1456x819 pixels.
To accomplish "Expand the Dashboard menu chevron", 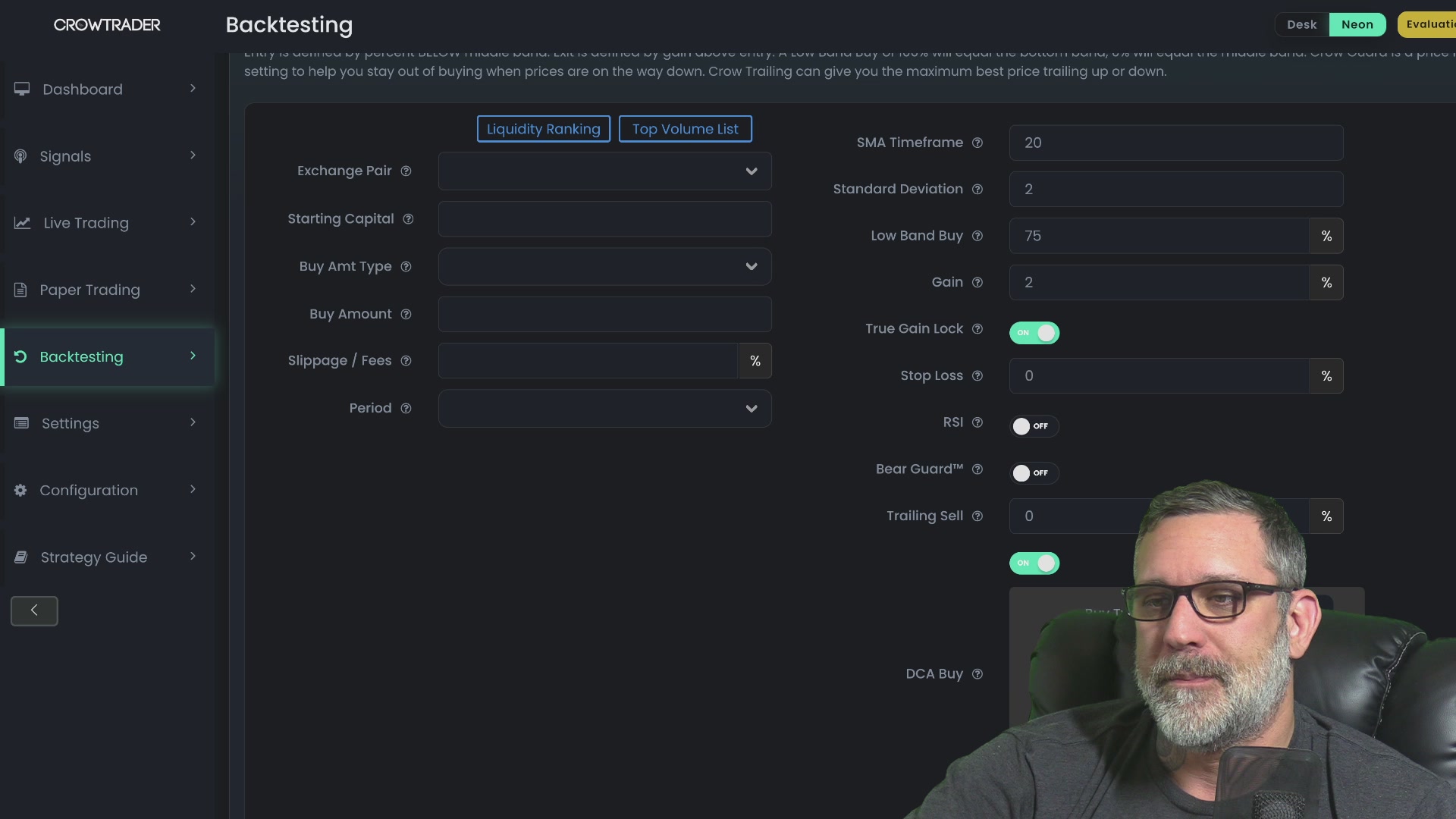I will point(193,89).
